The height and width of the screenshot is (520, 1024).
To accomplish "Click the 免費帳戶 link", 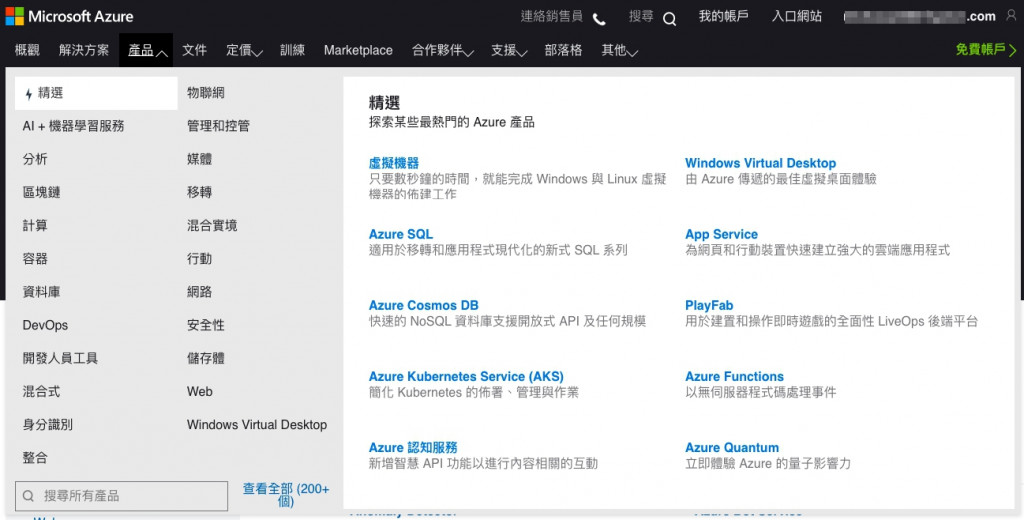I will [980, 50].
